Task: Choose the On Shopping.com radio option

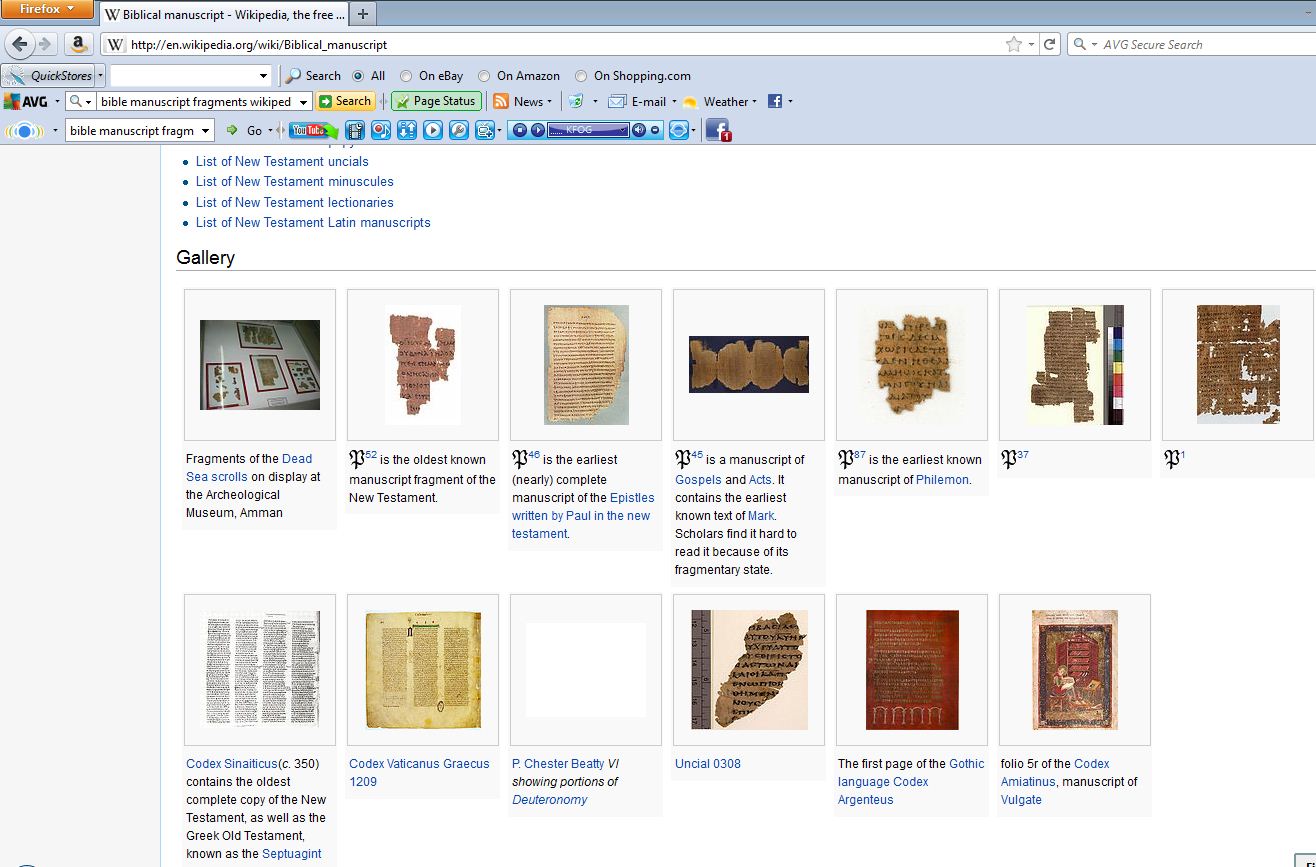Action: point(581,76)
